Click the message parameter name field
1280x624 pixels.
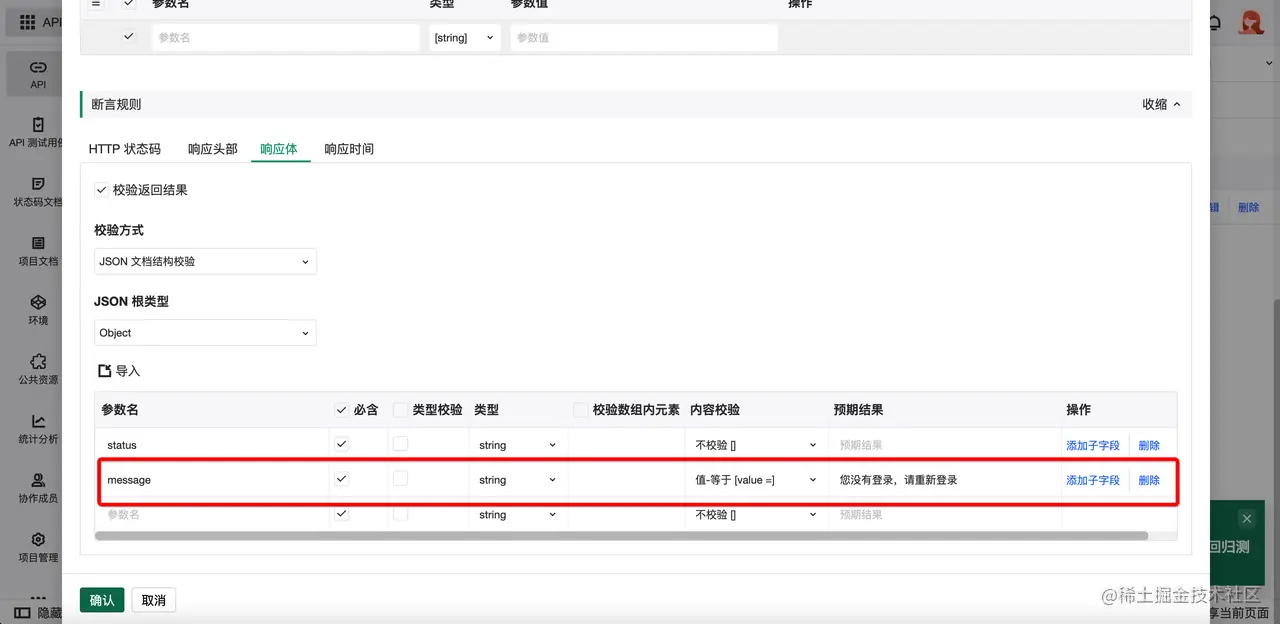(213, 480)
